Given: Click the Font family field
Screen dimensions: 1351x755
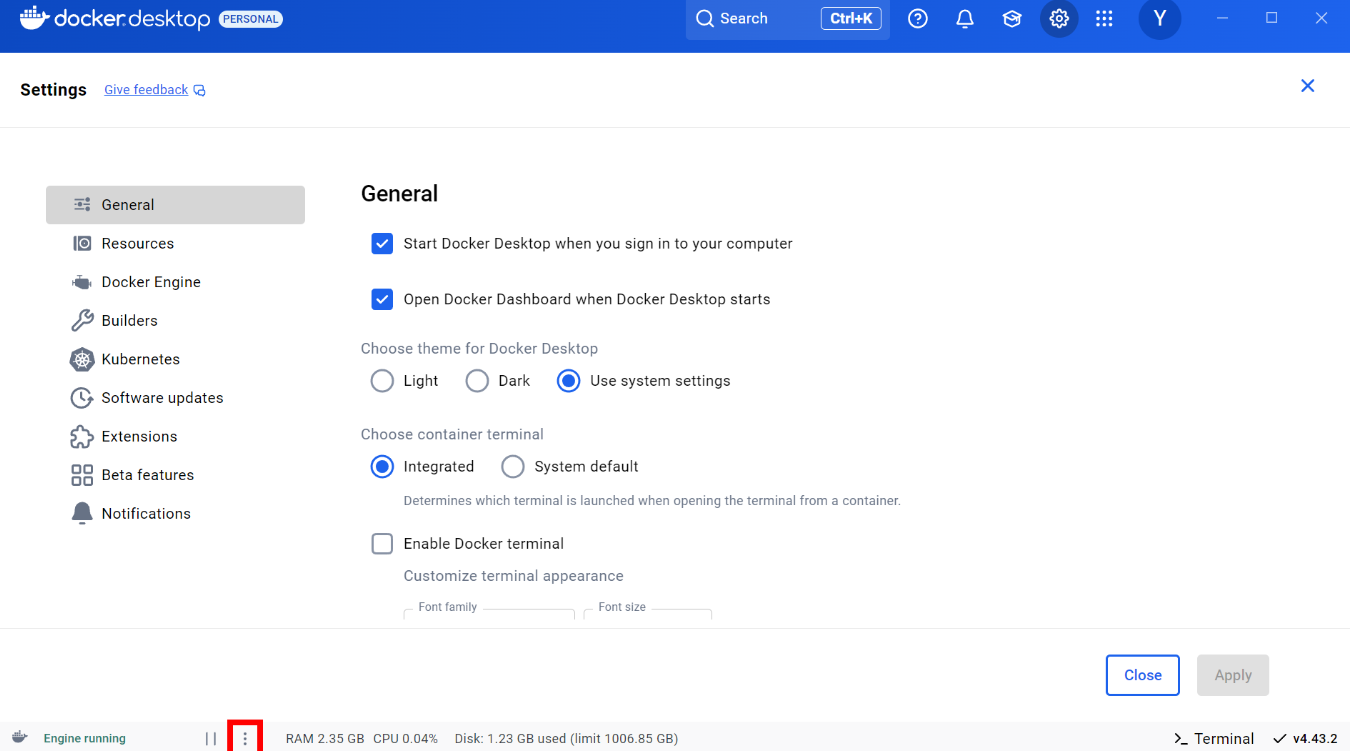Looking at the screenshot, I should (489, 613).
